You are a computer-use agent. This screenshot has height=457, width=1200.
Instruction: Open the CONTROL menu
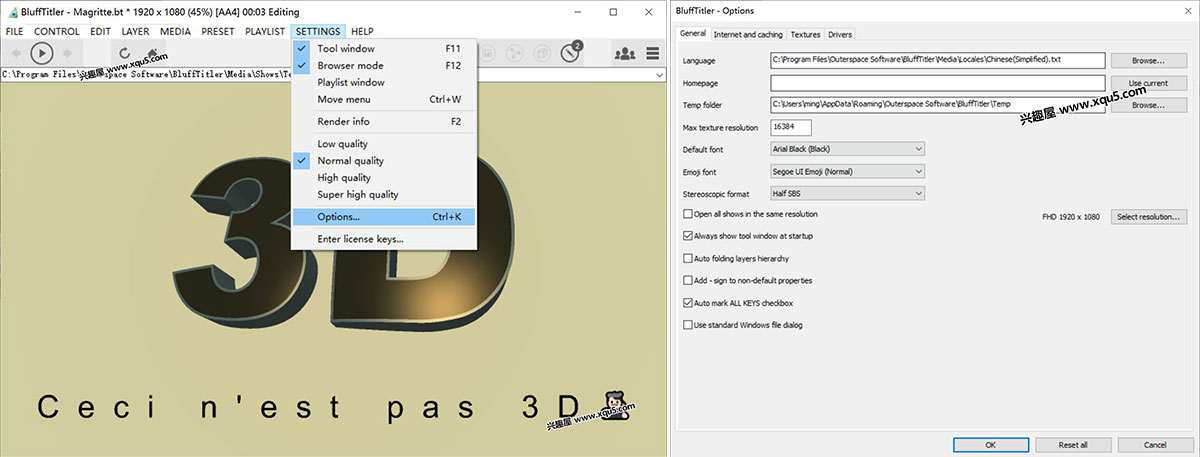click(x=57, y=31)
